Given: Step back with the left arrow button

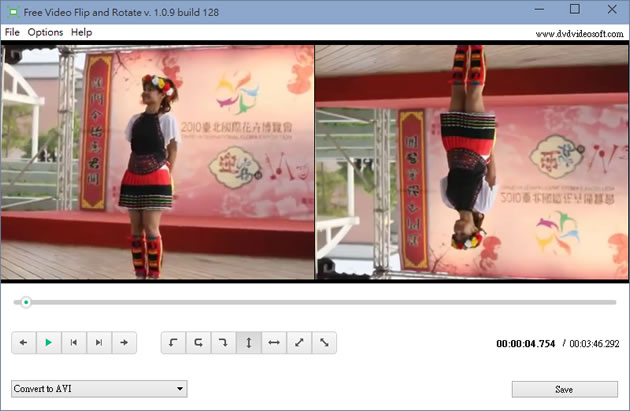Looking at the screenshot, I should coord(23,343).
